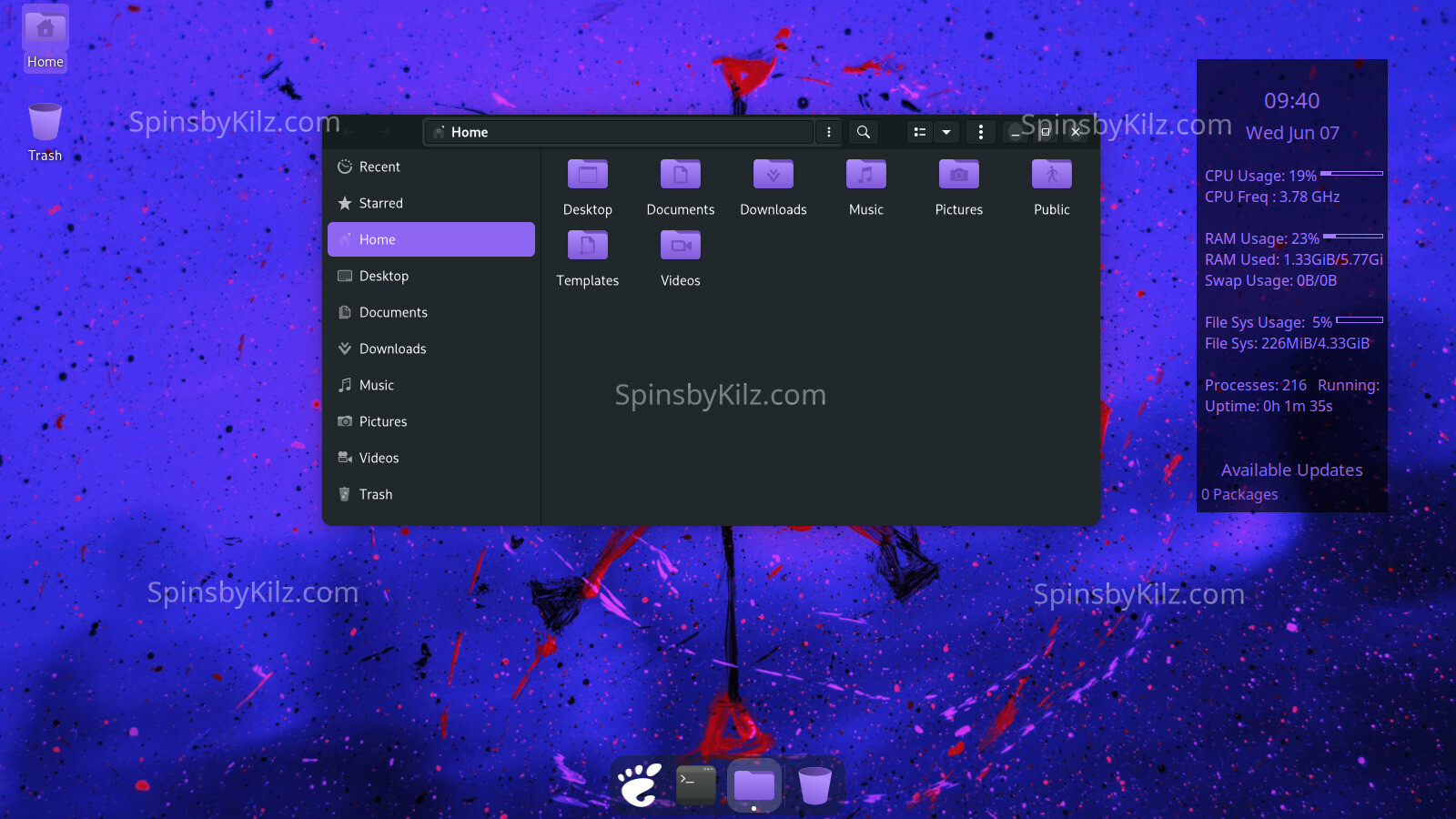Go to Documents in sidebar
The height and width of the screenshot is (819, 1456).
tap(393, 312)
